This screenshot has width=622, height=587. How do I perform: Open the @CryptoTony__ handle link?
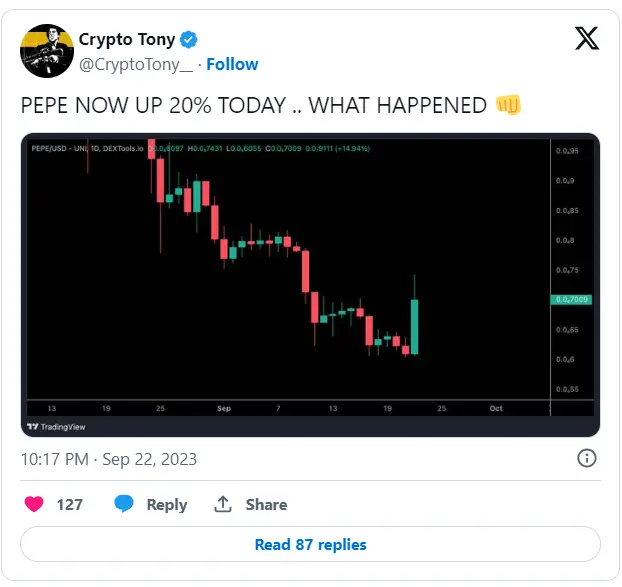136,64
